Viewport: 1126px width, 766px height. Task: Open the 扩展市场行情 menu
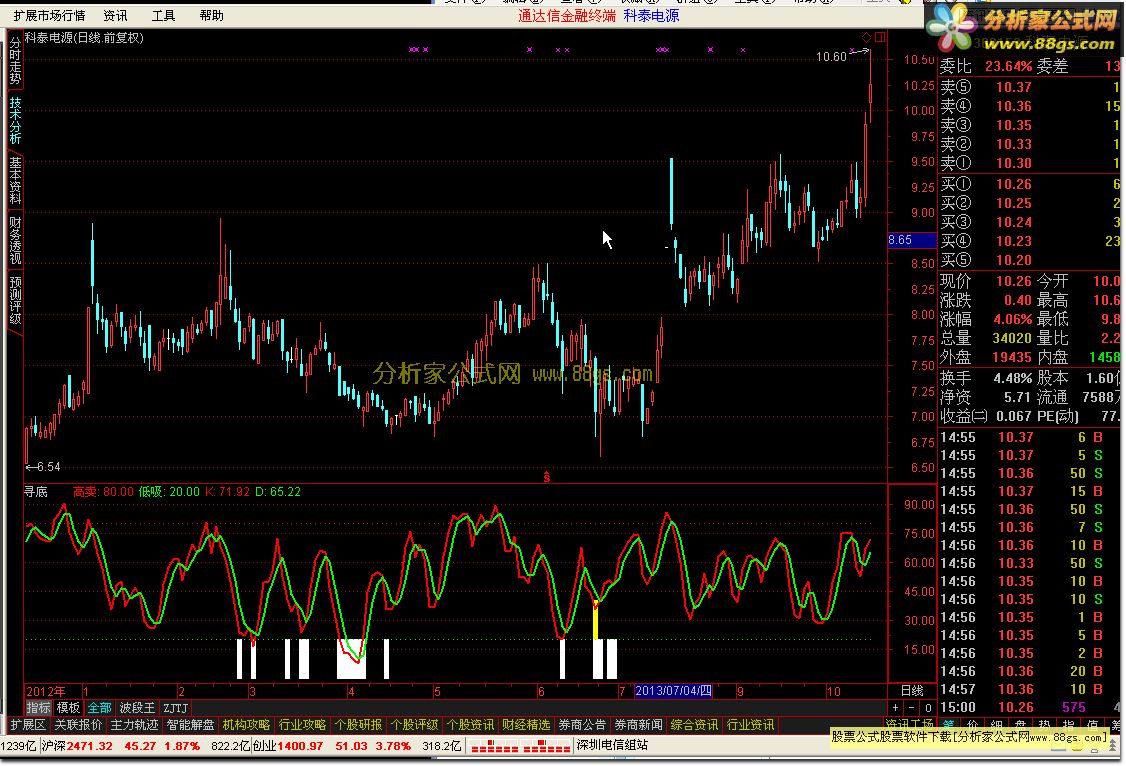49,15
